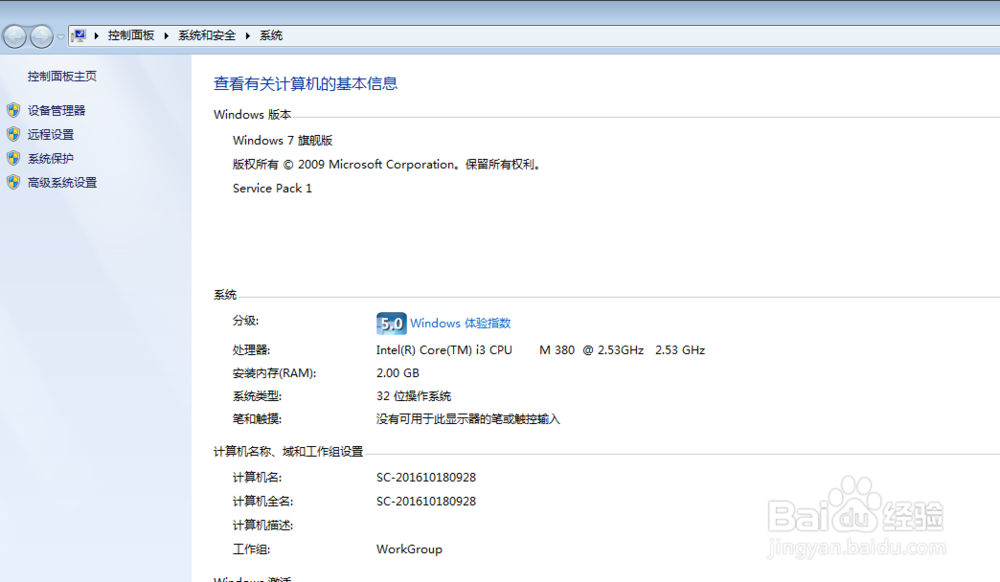The image size is (1000, 582).
Task: Click the 处理器 label
Action: point(251,350)
